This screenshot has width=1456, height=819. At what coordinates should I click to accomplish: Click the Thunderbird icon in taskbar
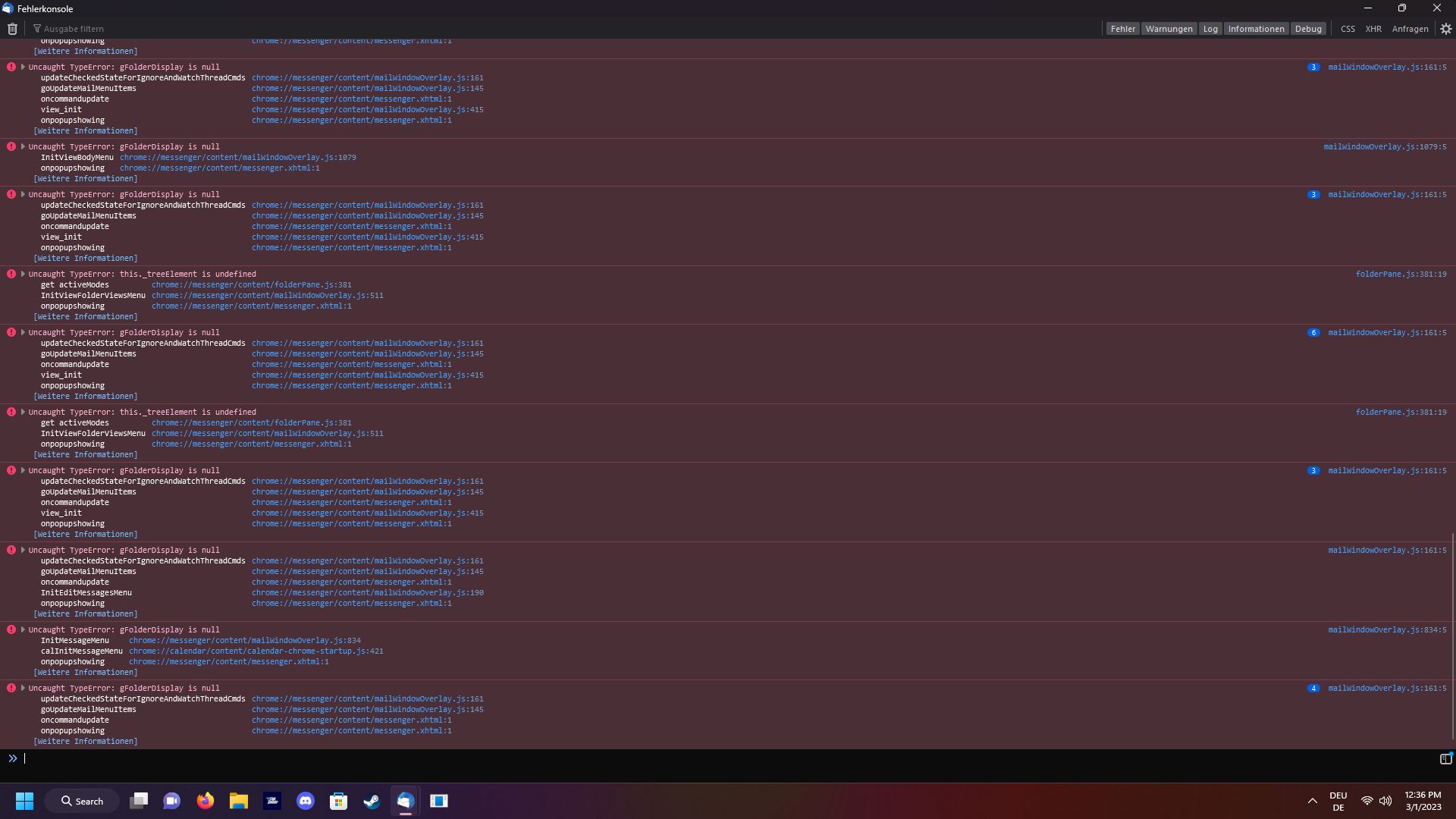pos(405,801)
